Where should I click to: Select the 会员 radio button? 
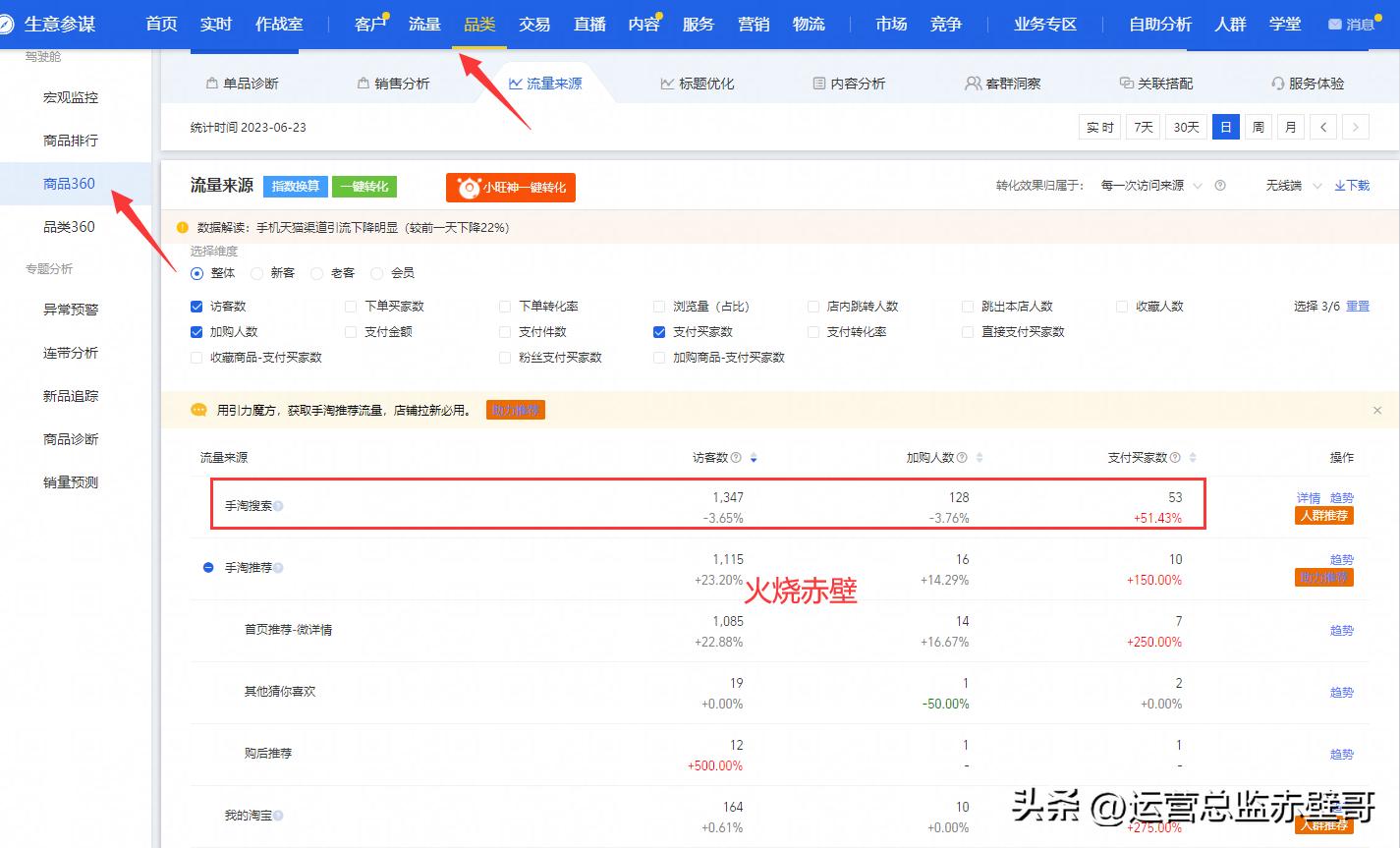pyautogui.click(x=377, y=273)
